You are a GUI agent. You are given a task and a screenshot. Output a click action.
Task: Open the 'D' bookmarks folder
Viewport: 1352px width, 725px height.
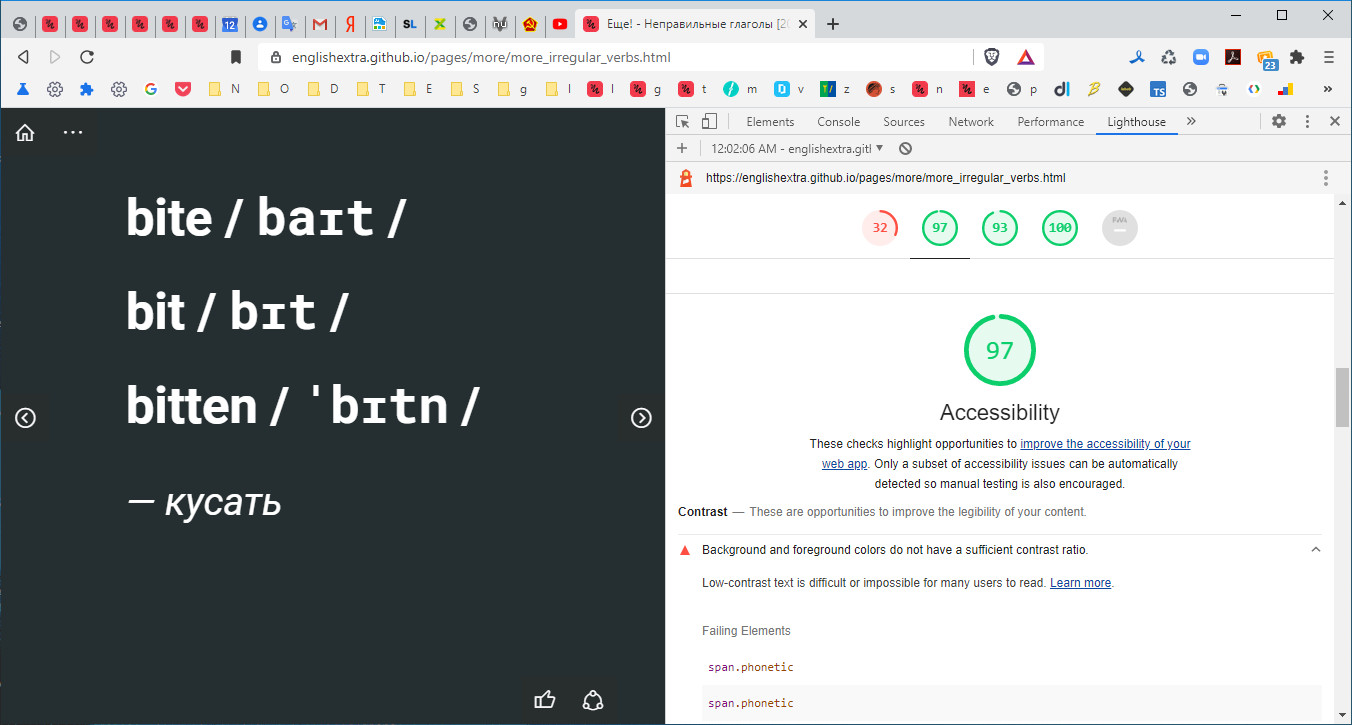pos(323,89)
